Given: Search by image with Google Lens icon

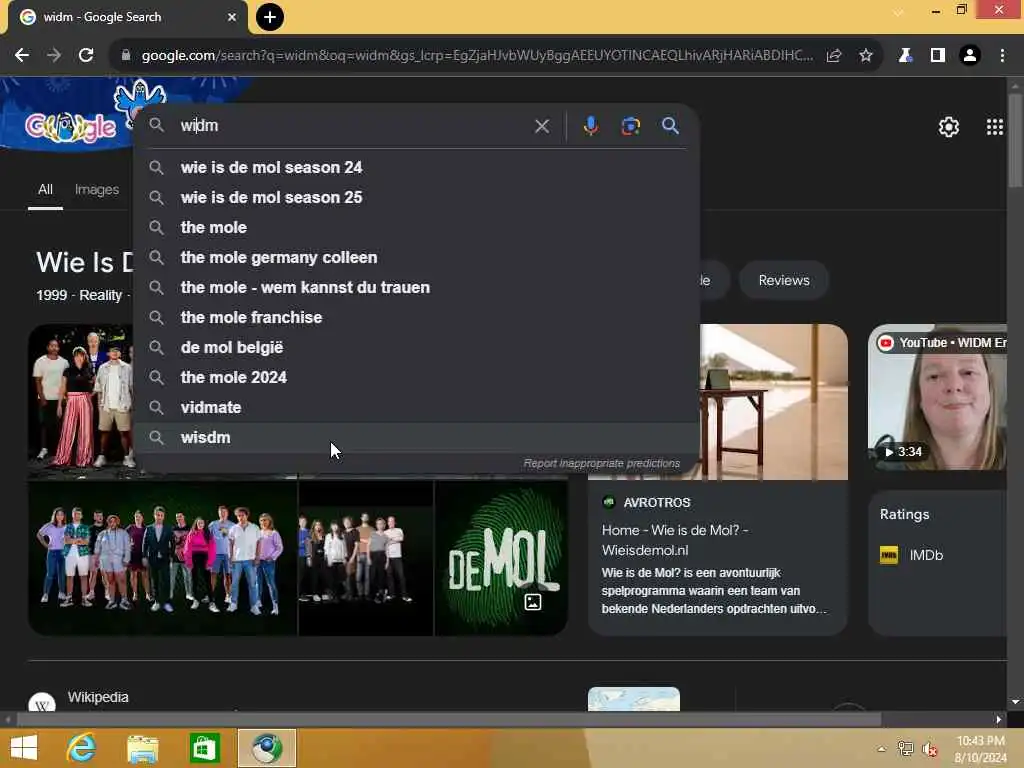Looking at the screenshot, I should click(630, 126).
